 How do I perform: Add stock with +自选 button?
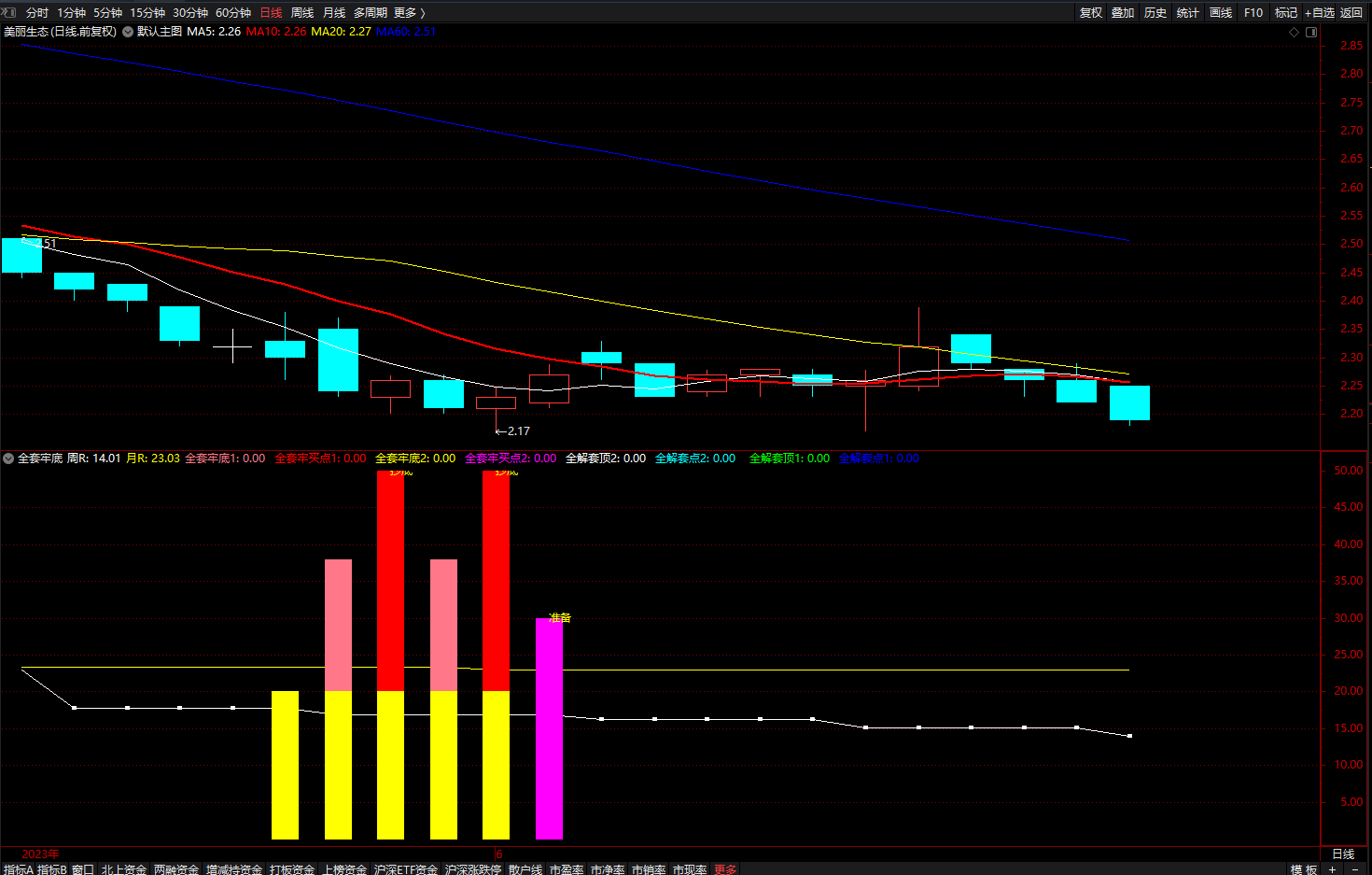coord(1320,12)
